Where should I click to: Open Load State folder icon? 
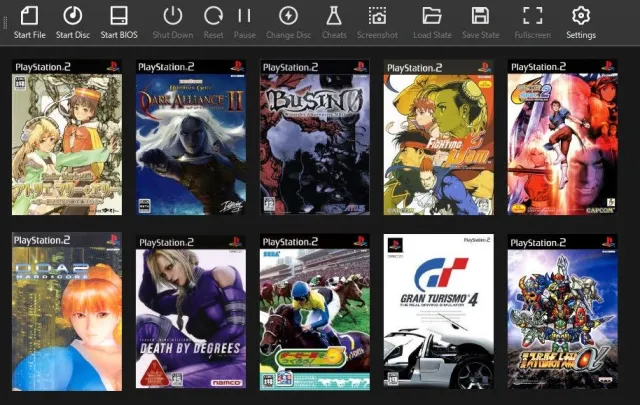[432, 16]
